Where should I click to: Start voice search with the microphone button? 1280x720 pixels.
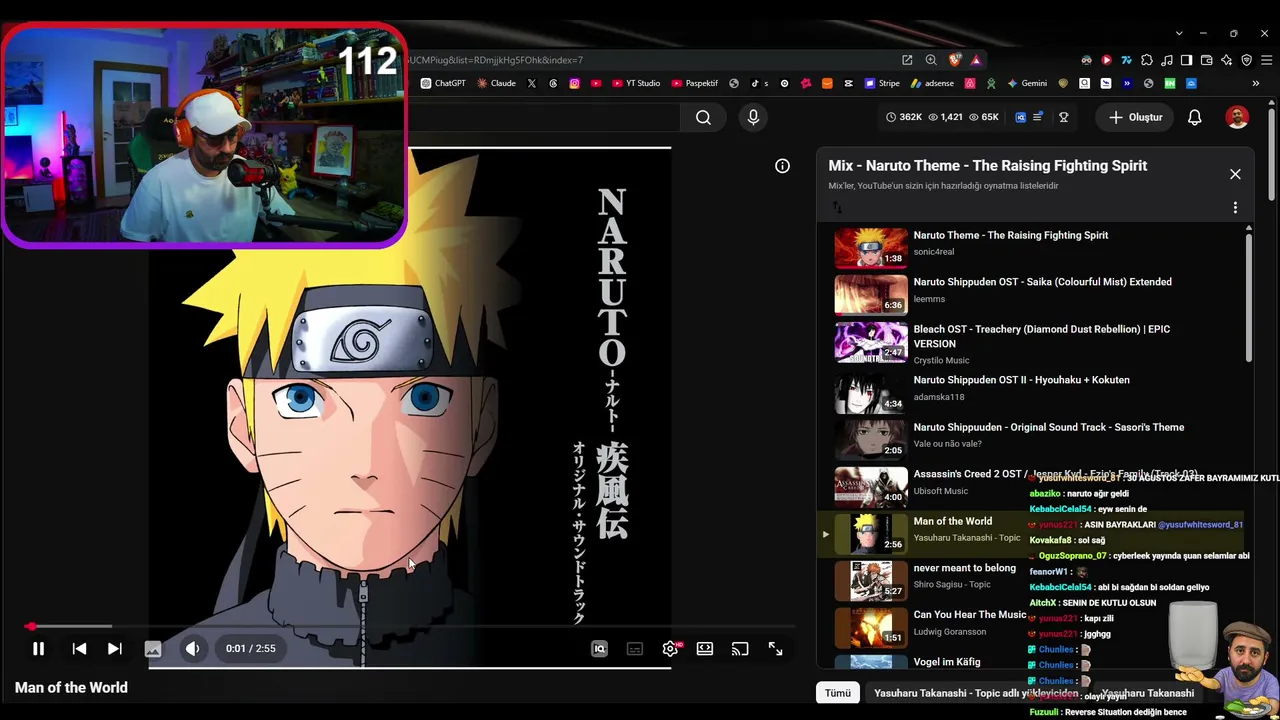753,117
